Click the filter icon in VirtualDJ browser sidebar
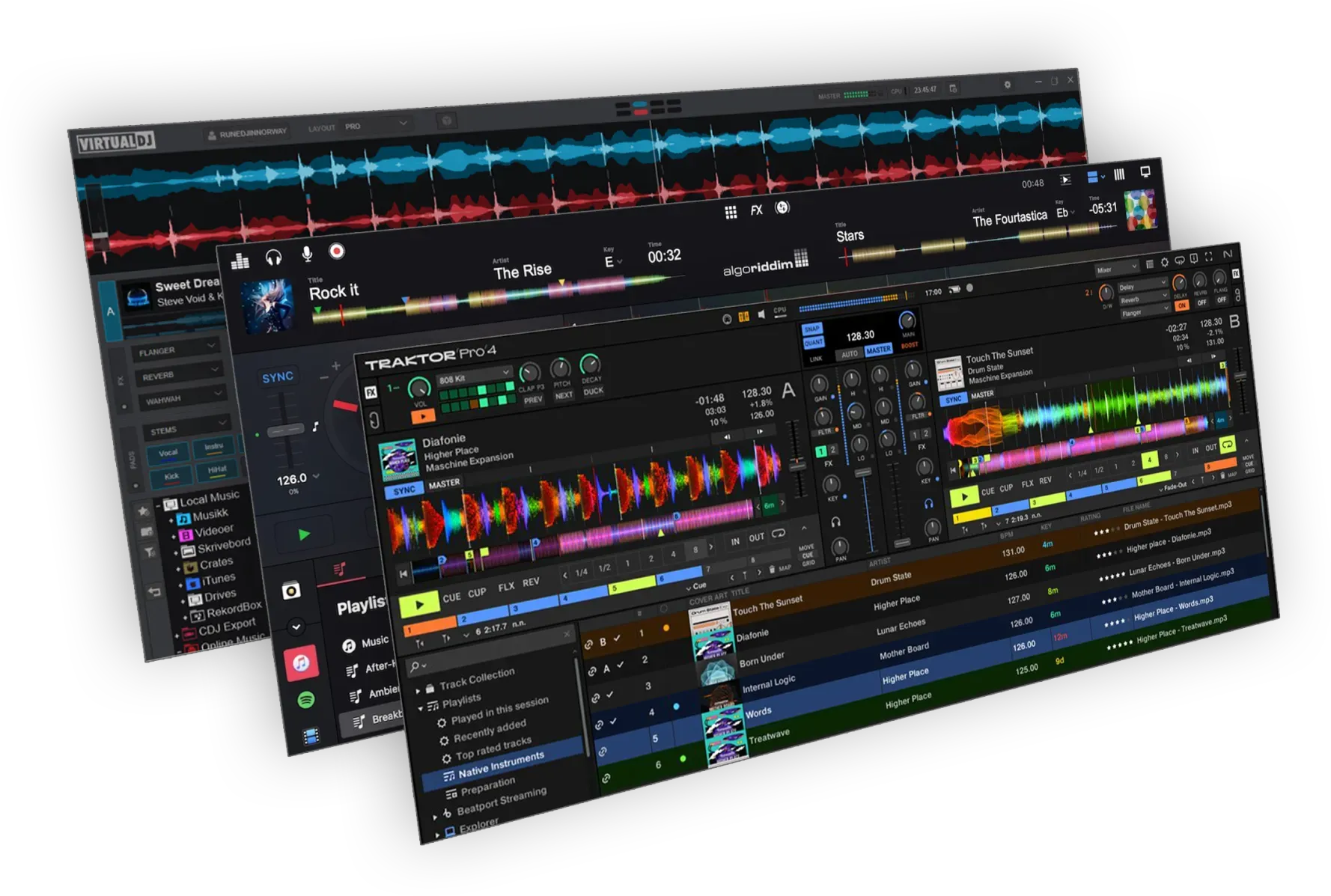The width and height of the screenshot is (1331, 896). click(150, 552)
